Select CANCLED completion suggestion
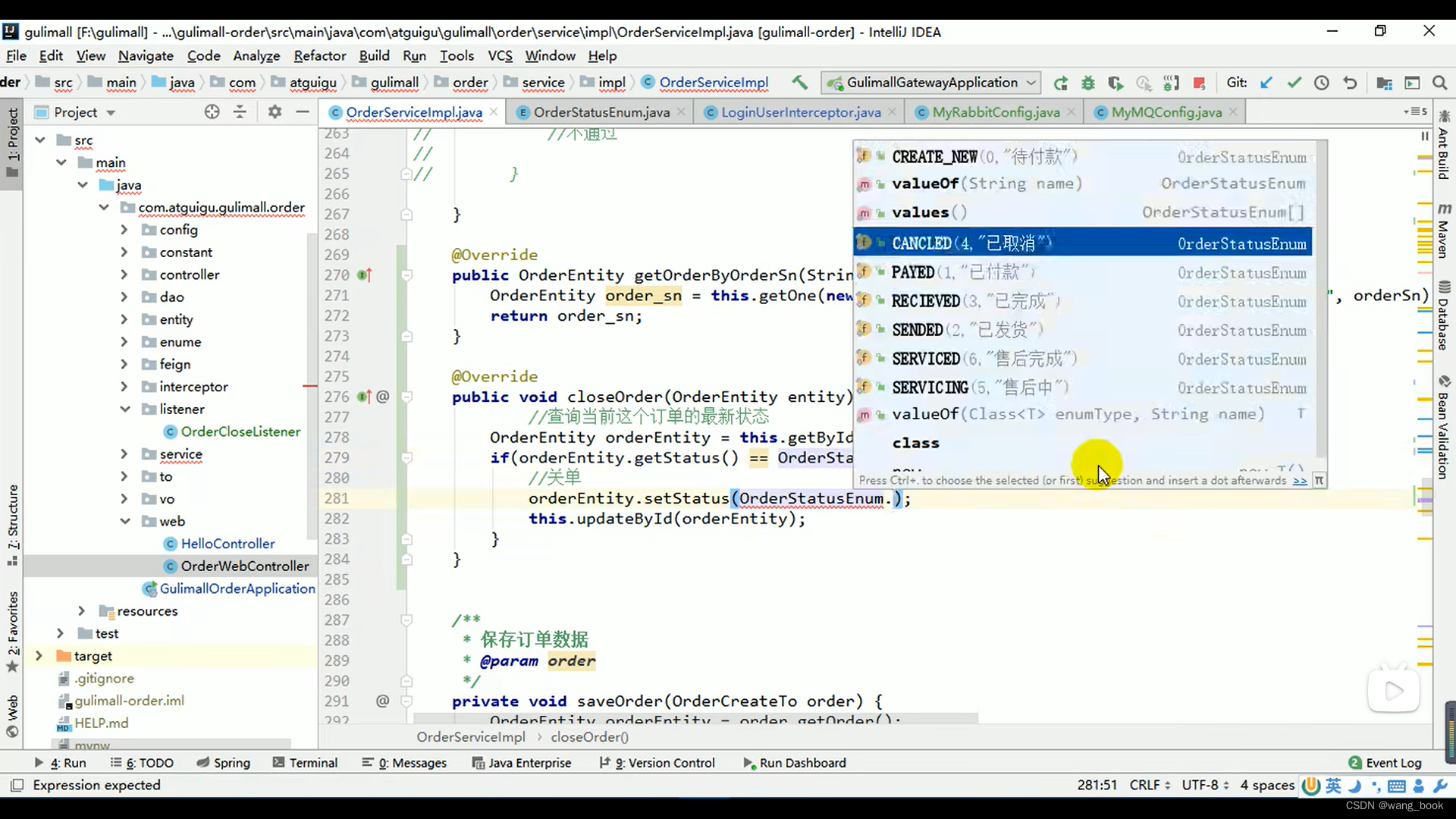The width and height of the screenshot is (1456, 819). (x=1082, y=243)
